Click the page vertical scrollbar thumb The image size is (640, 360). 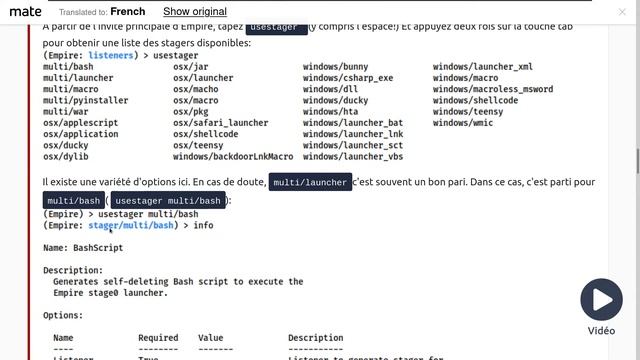click(x=637, y=161)
